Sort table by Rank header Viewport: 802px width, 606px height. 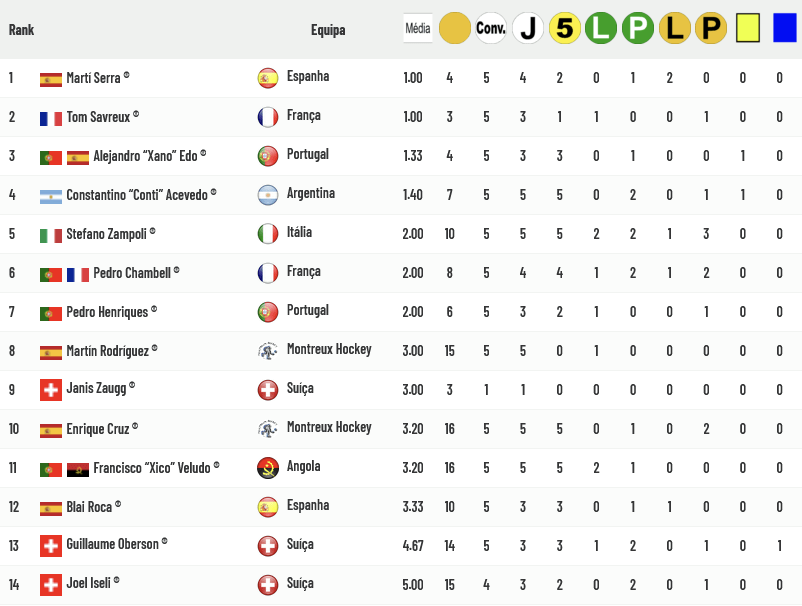[x=21, y=30]
